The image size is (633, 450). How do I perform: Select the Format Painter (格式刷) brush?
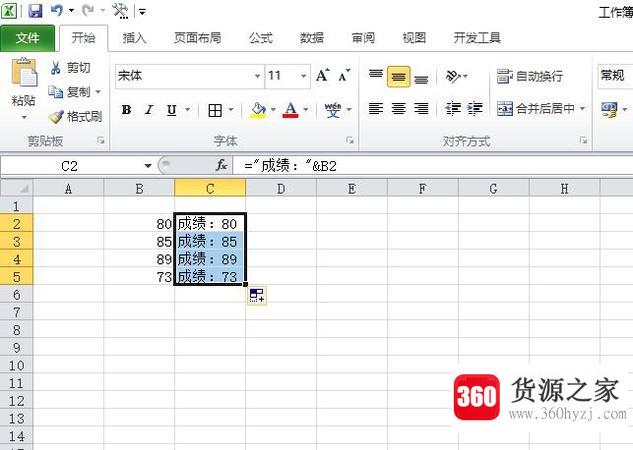click(x=75, y=117)
